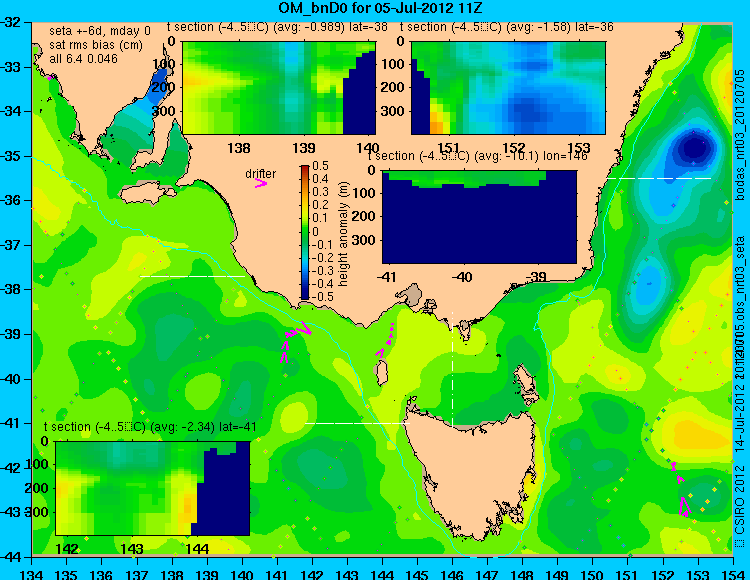Click the -44 latitude label on the left axis

pyautogui.click(x=11, y=557)
